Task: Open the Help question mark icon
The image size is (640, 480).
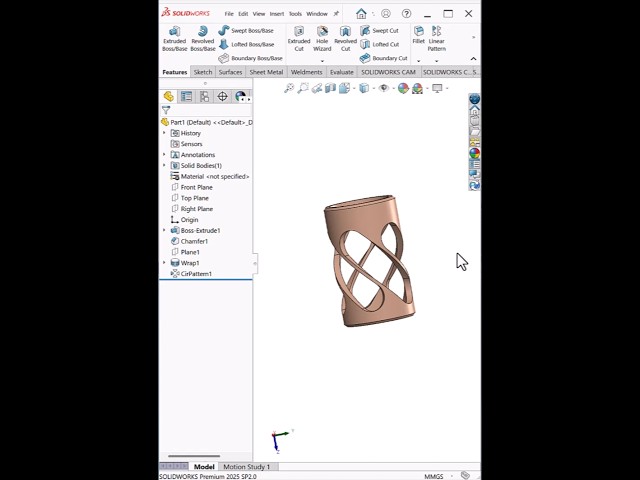Action: [x=407, y=14]
